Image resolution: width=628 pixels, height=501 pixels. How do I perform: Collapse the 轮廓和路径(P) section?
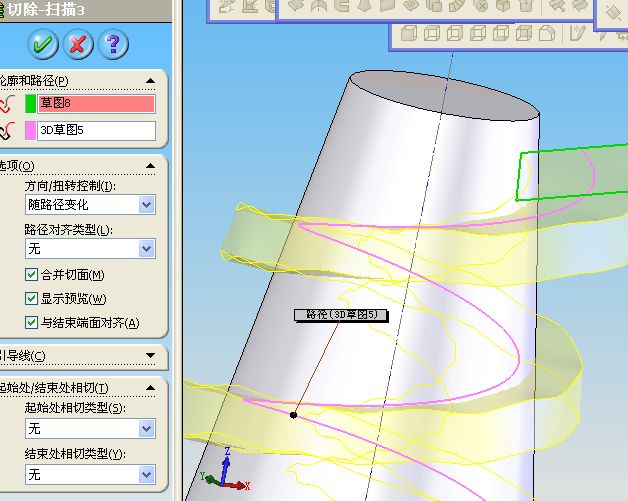[151, 81]
